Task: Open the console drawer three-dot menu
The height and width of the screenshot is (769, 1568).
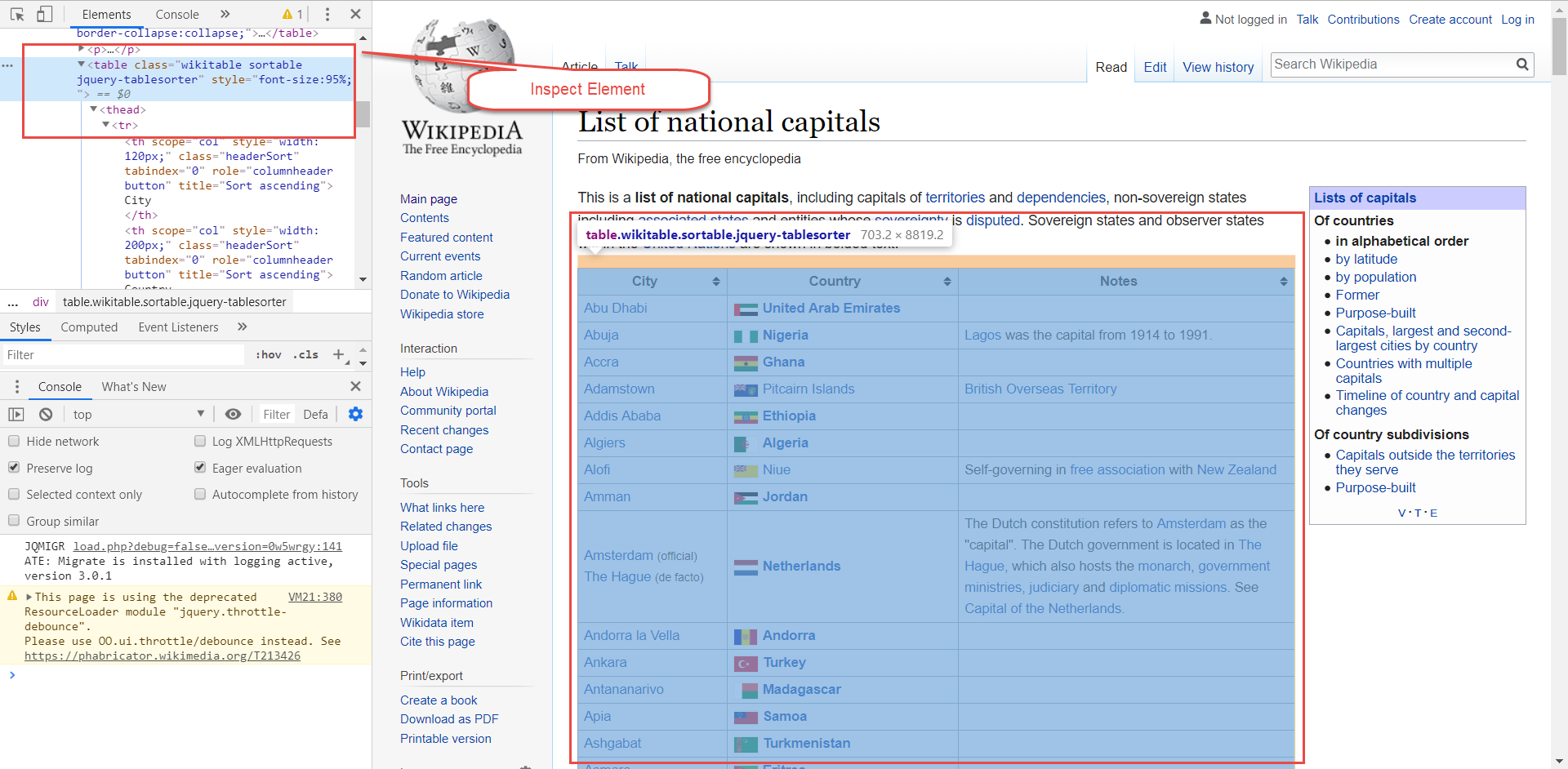Action: (x=16, y=386)
